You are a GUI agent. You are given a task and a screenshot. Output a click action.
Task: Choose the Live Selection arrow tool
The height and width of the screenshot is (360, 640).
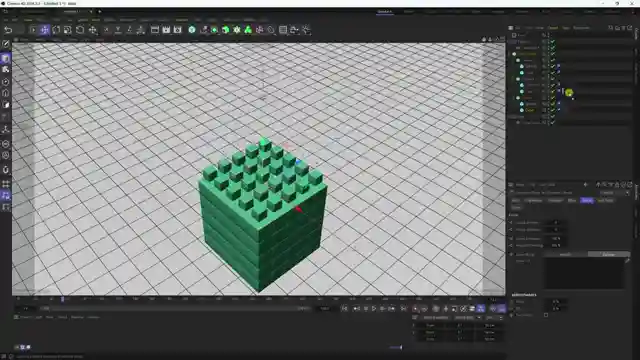[x=33, y=30]
